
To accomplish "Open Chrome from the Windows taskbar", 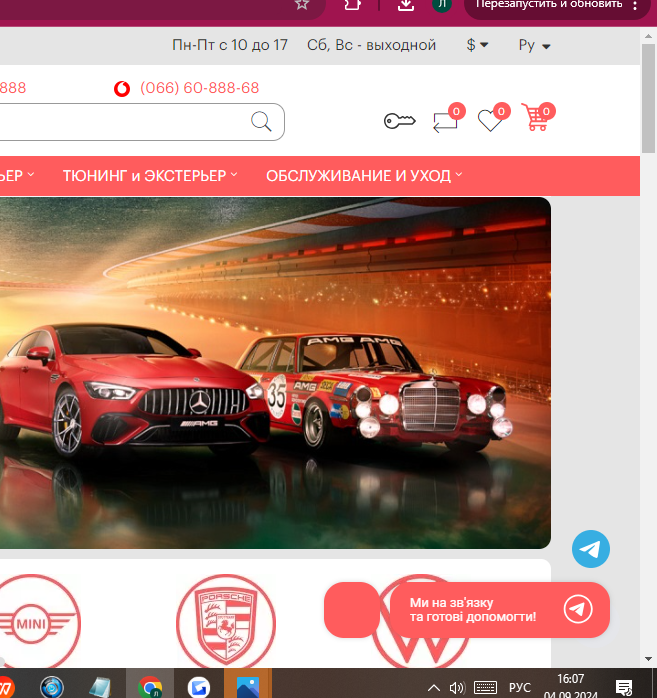I will (x=151, y=686).
